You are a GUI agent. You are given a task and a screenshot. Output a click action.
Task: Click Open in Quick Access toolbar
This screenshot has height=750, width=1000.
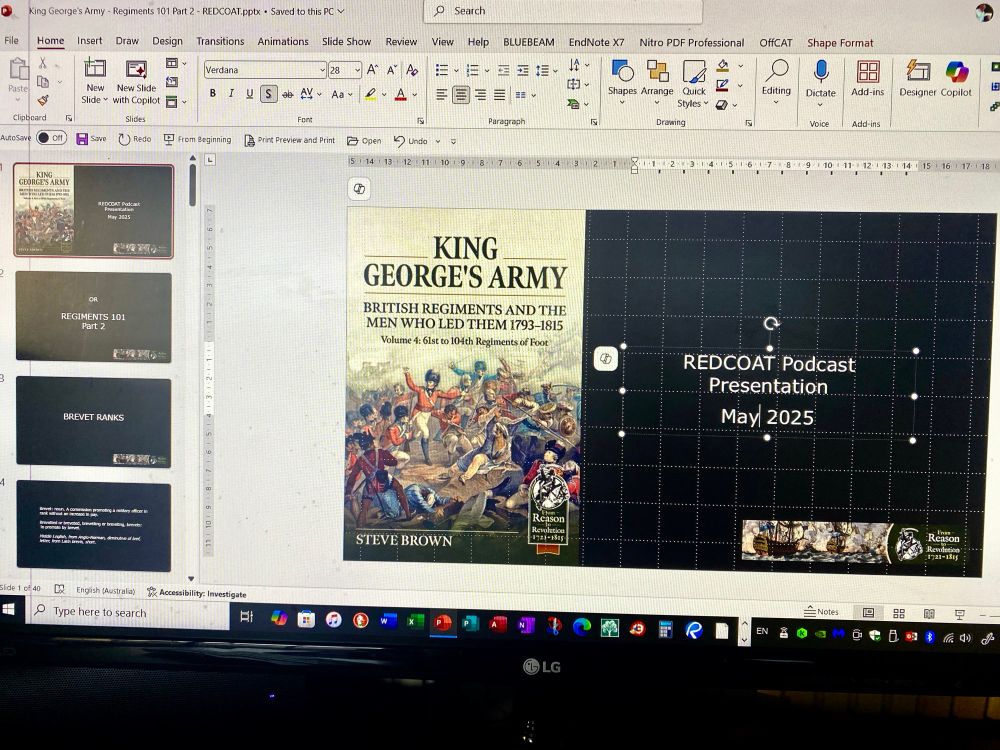(364, 140)
